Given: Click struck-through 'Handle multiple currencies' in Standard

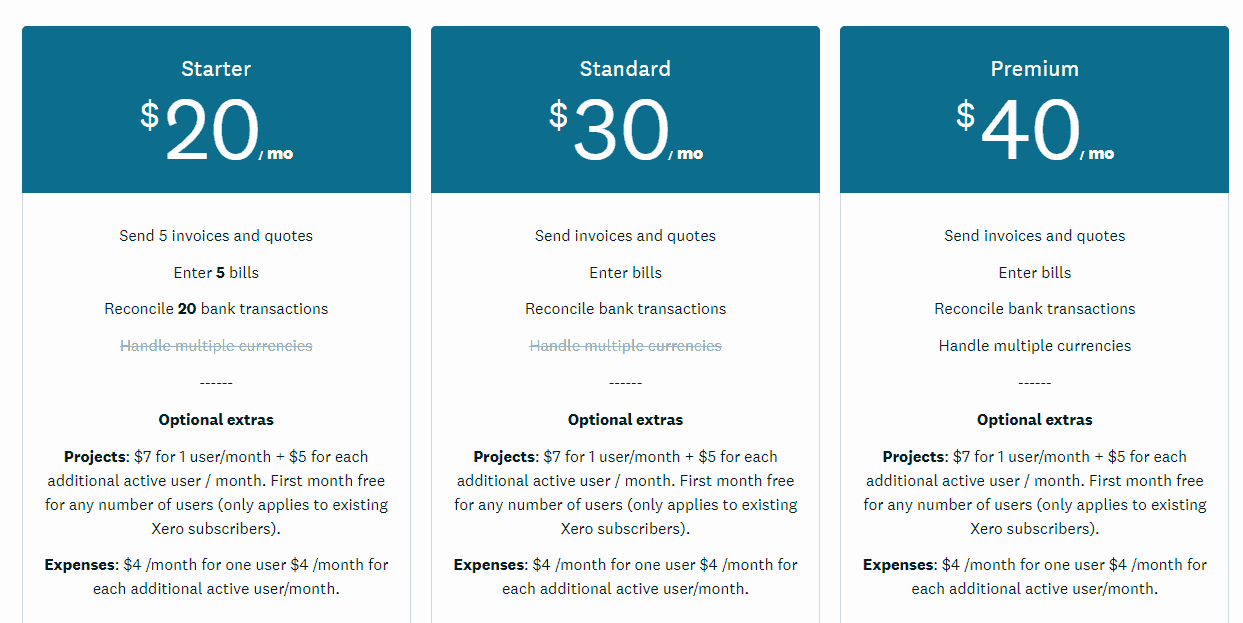Looking at the screenshot, I should point(625,346).
